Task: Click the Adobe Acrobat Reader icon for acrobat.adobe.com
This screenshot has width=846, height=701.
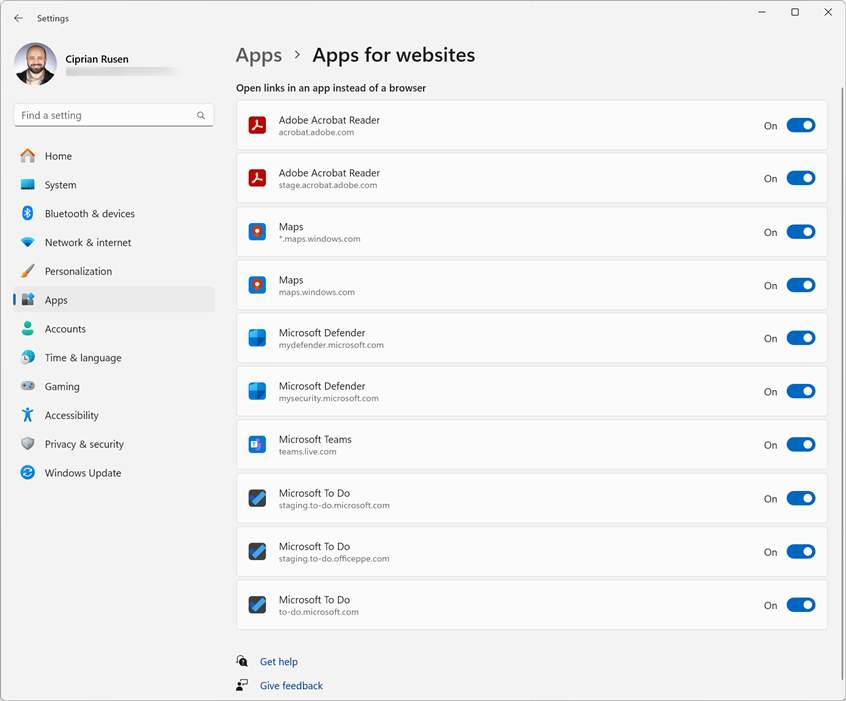Action: tap(257, 125)
